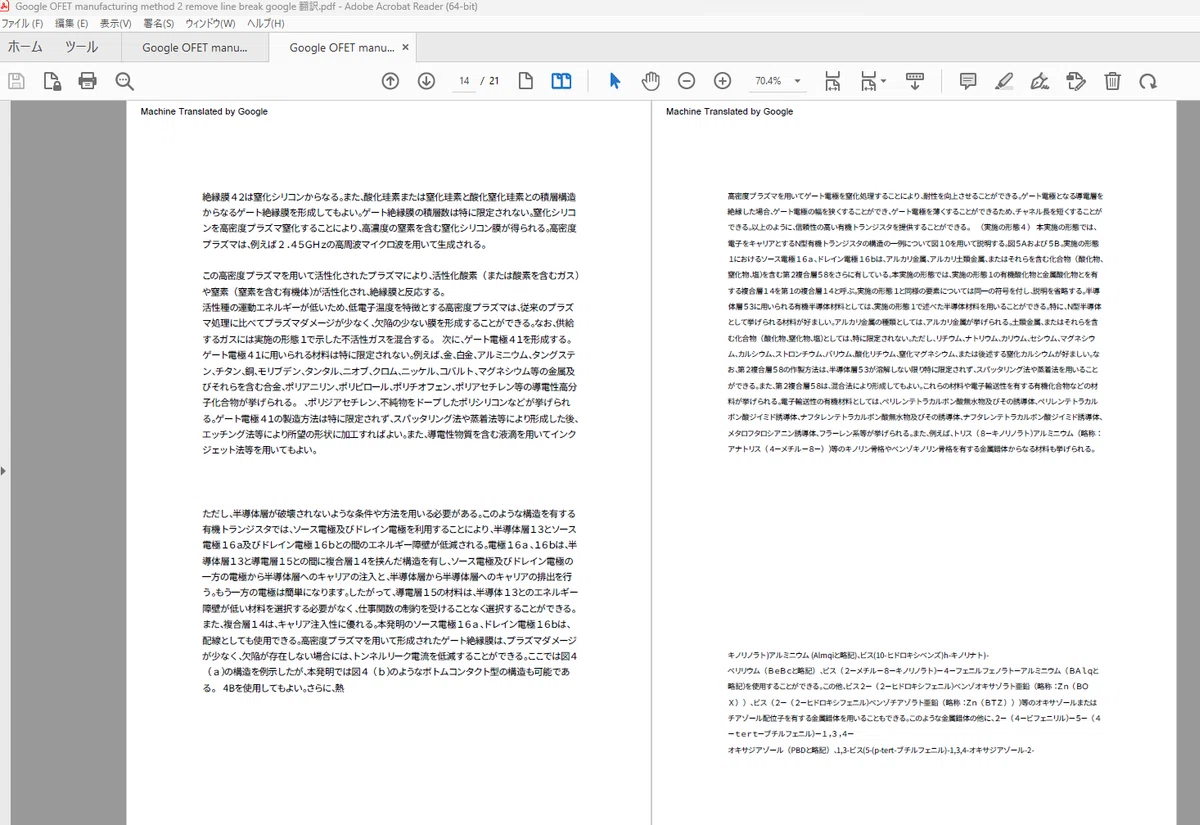Open the 編集(E) menu
1200x825 pixels.
pos(72,23)
